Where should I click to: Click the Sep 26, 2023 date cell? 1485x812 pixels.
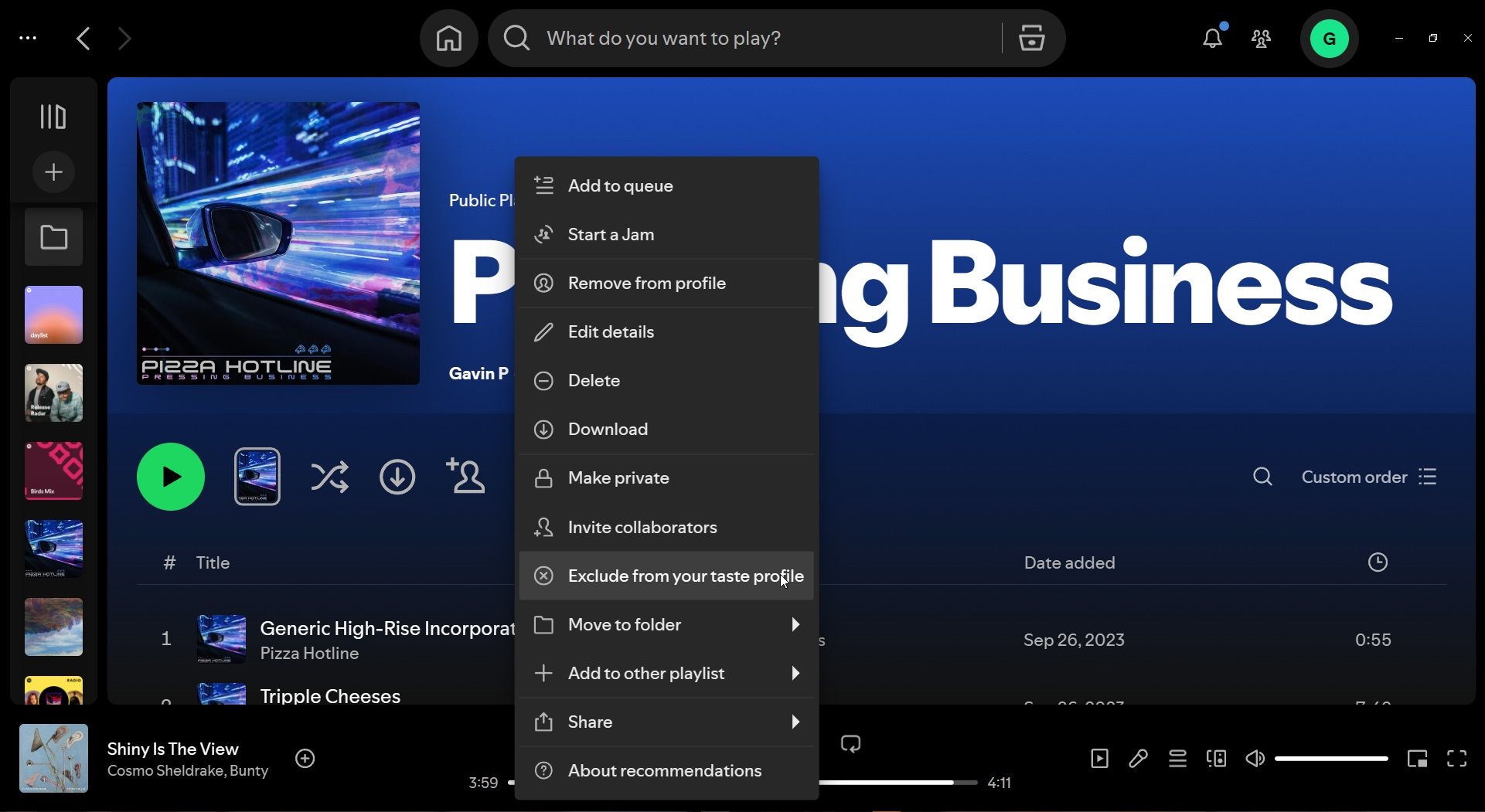point(1074,640)
